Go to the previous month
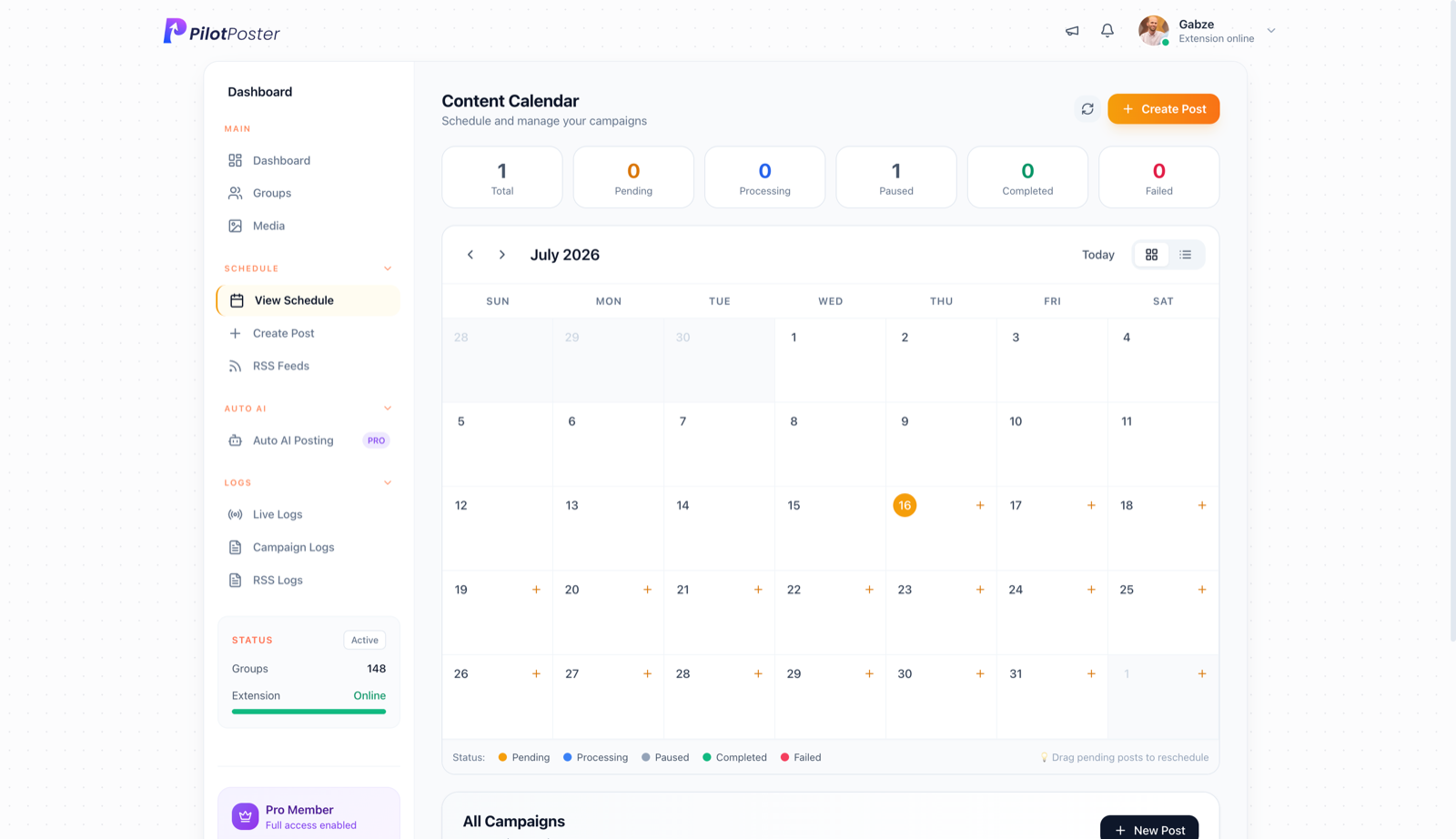Screen dimensions: 1456x839 click(x=470, y=255)
